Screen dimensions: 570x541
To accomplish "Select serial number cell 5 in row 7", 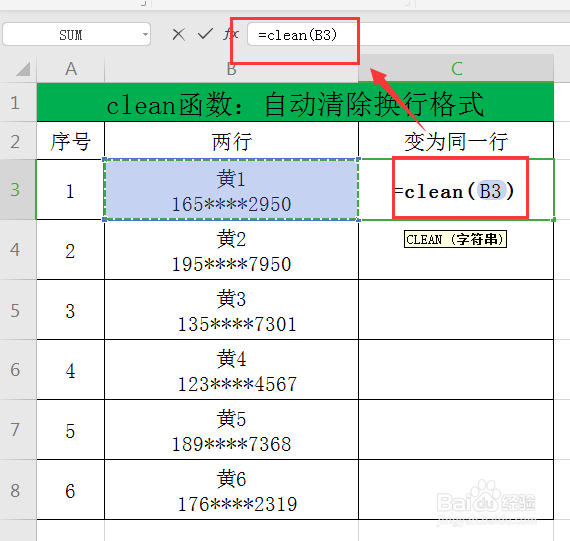I will [71, 430].
